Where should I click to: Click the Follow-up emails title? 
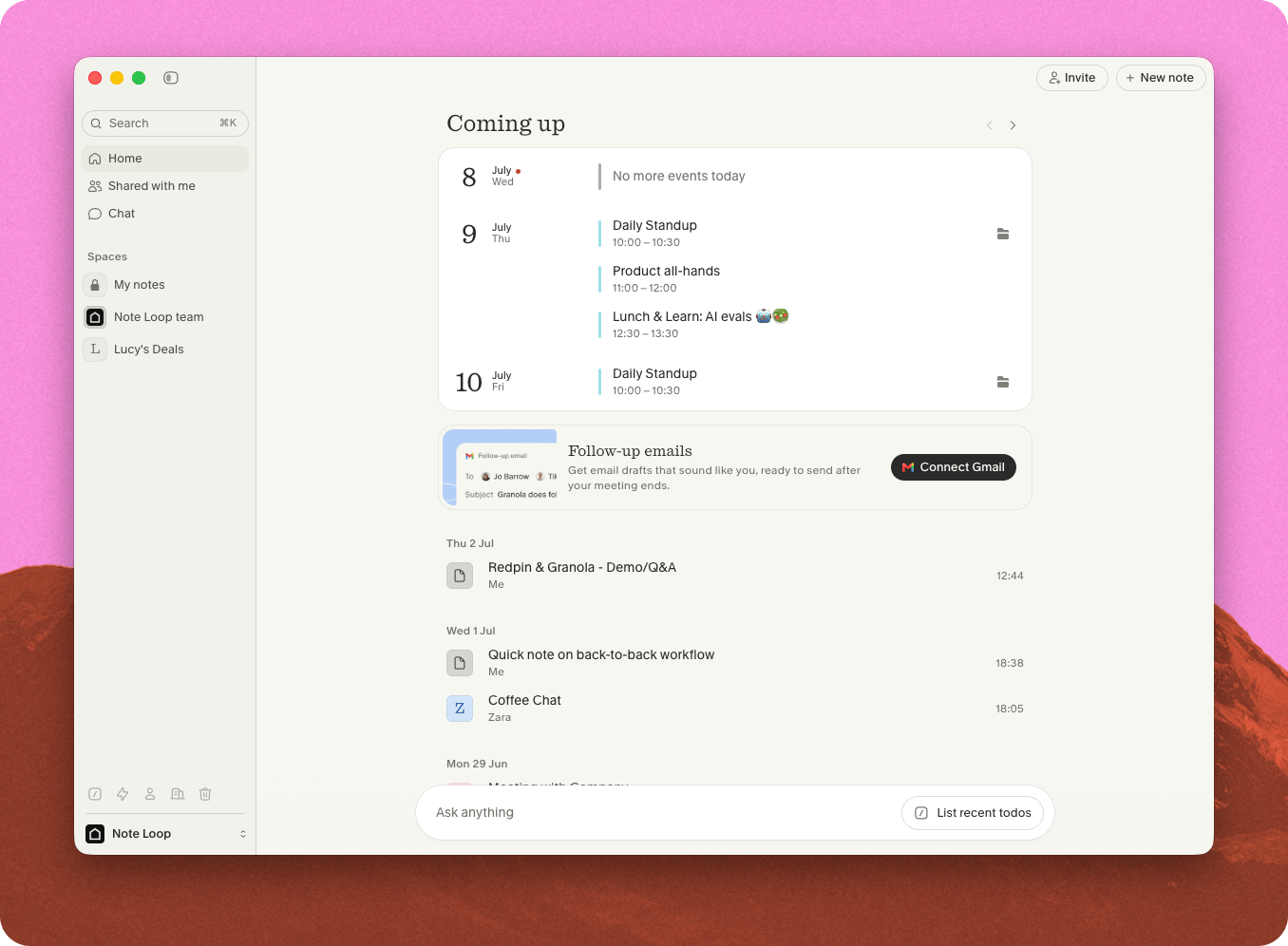click(x=630, y=451)
